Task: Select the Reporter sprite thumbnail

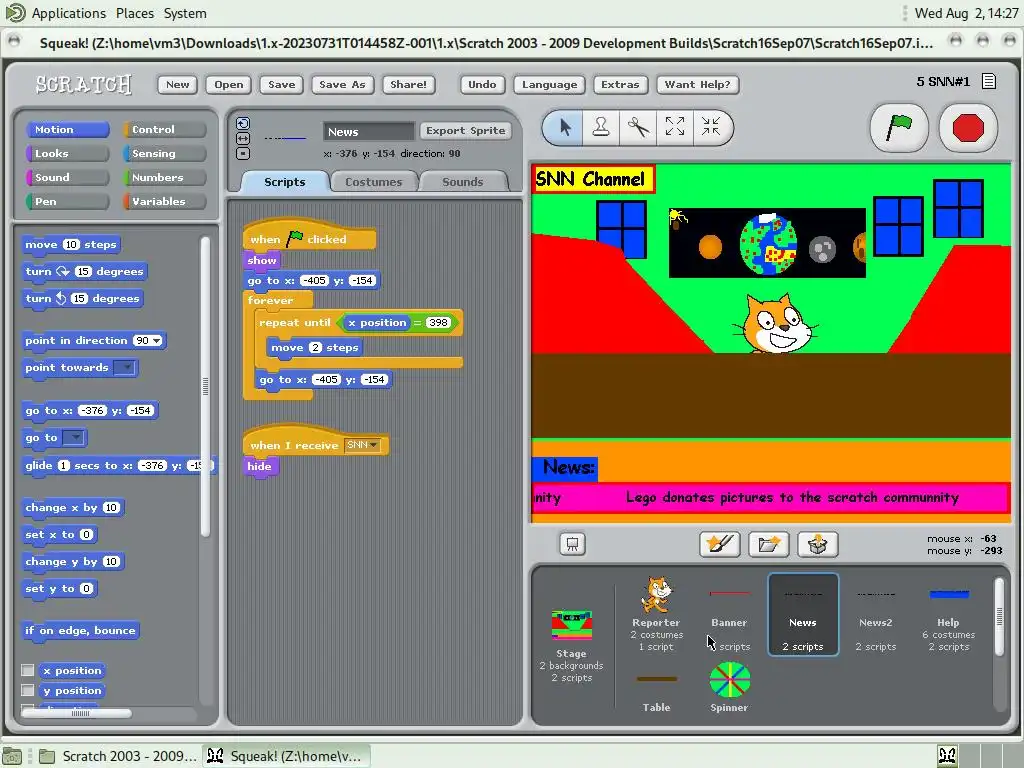Action: pyautogui.click(x=656, y=613)
